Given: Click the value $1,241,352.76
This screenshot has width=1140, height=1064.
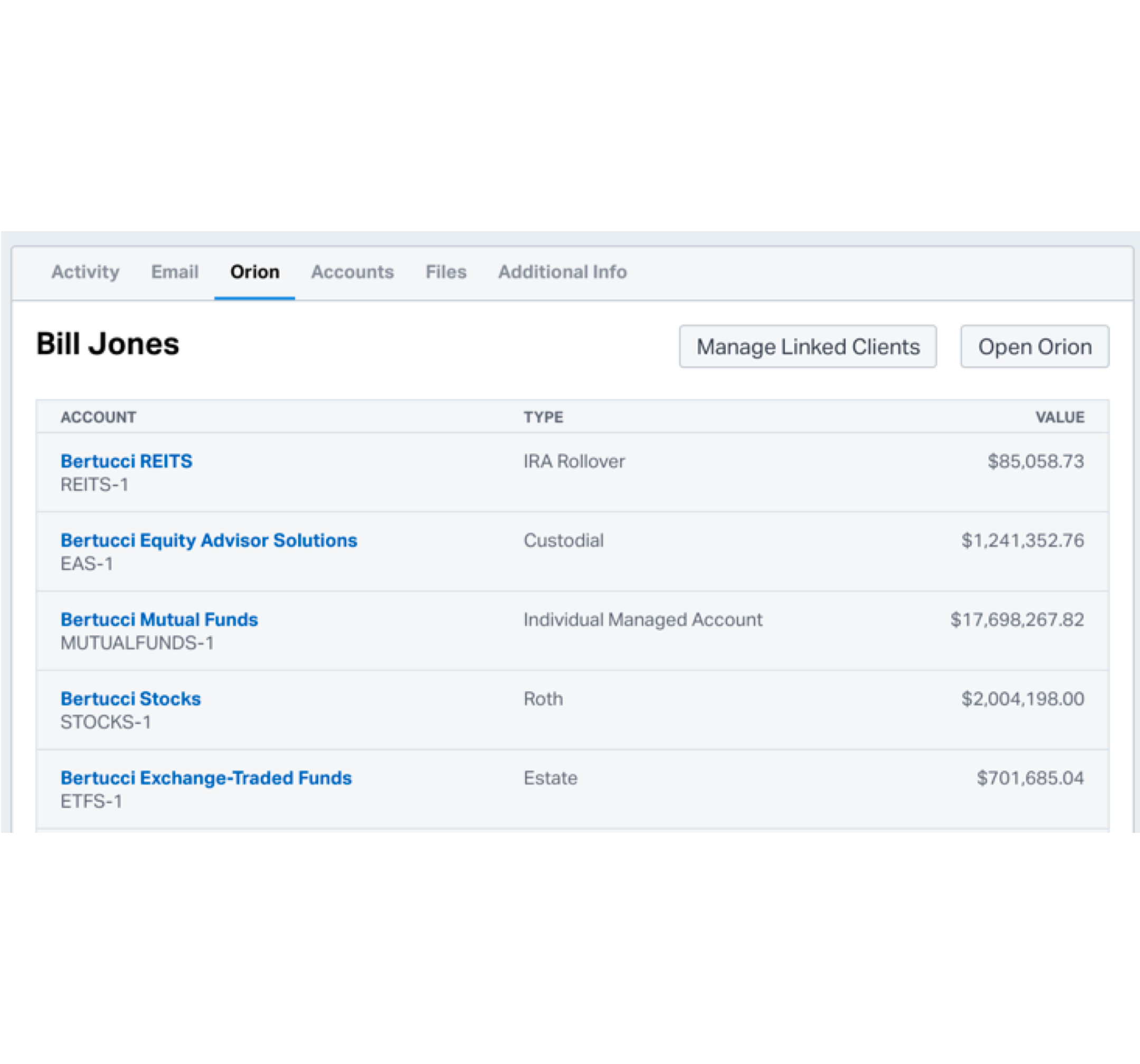Looking at the screenshot, I should click(x=1022, y=540).
